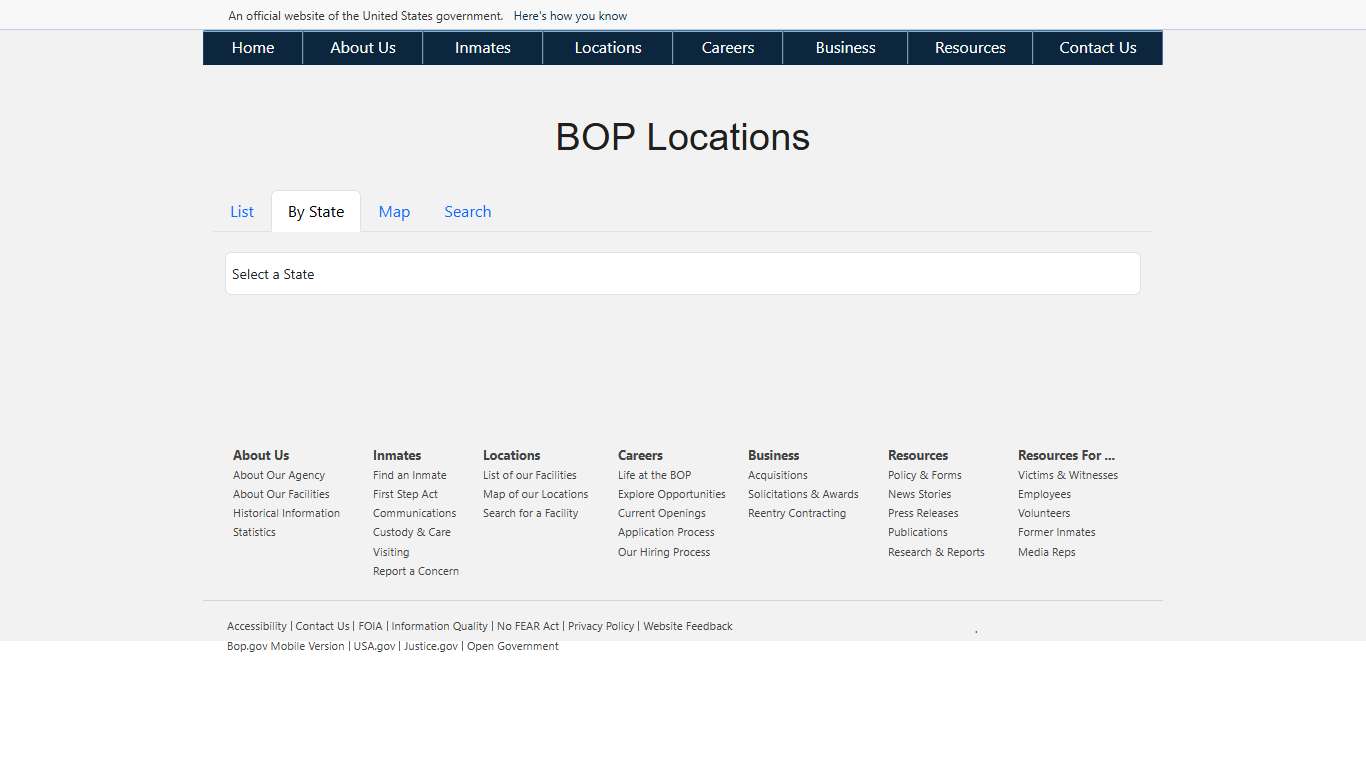Screen dimensions: 1366x768
Task: Open the Careers navigation menu
Action: coord(727,47)
